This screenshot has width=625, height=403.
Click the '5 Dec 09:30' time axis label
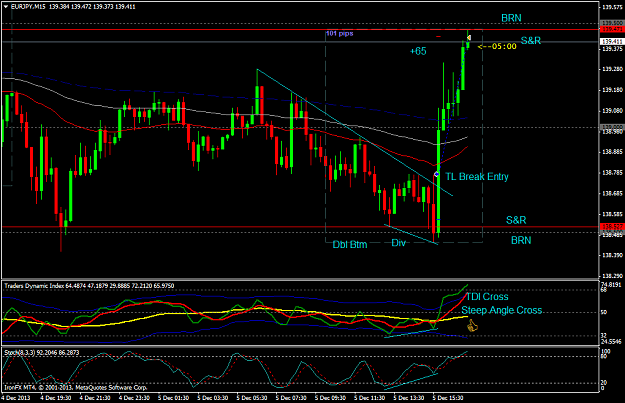[x=330, y=398]
